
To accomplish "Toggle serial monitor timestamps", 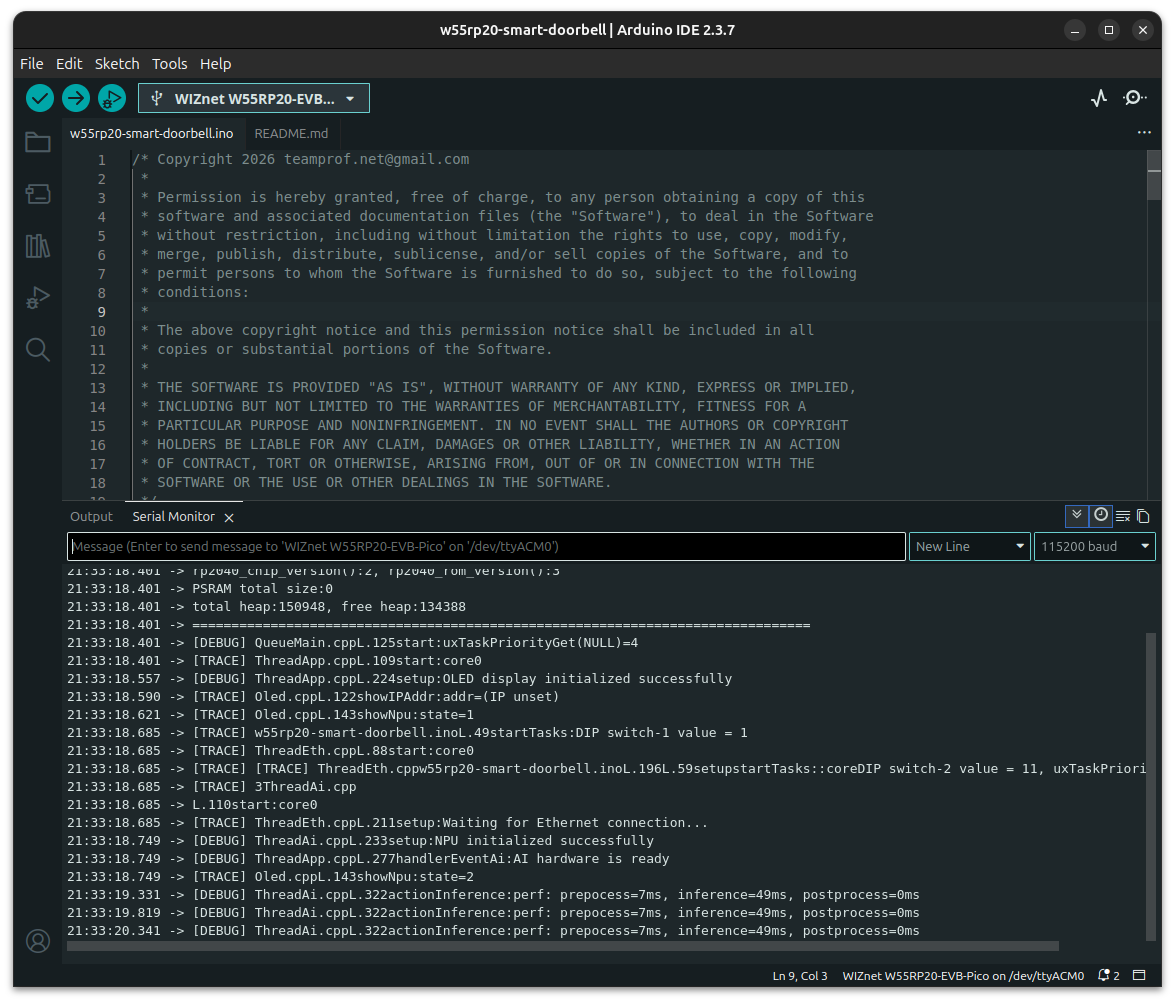I will (x=1100, y=516).
